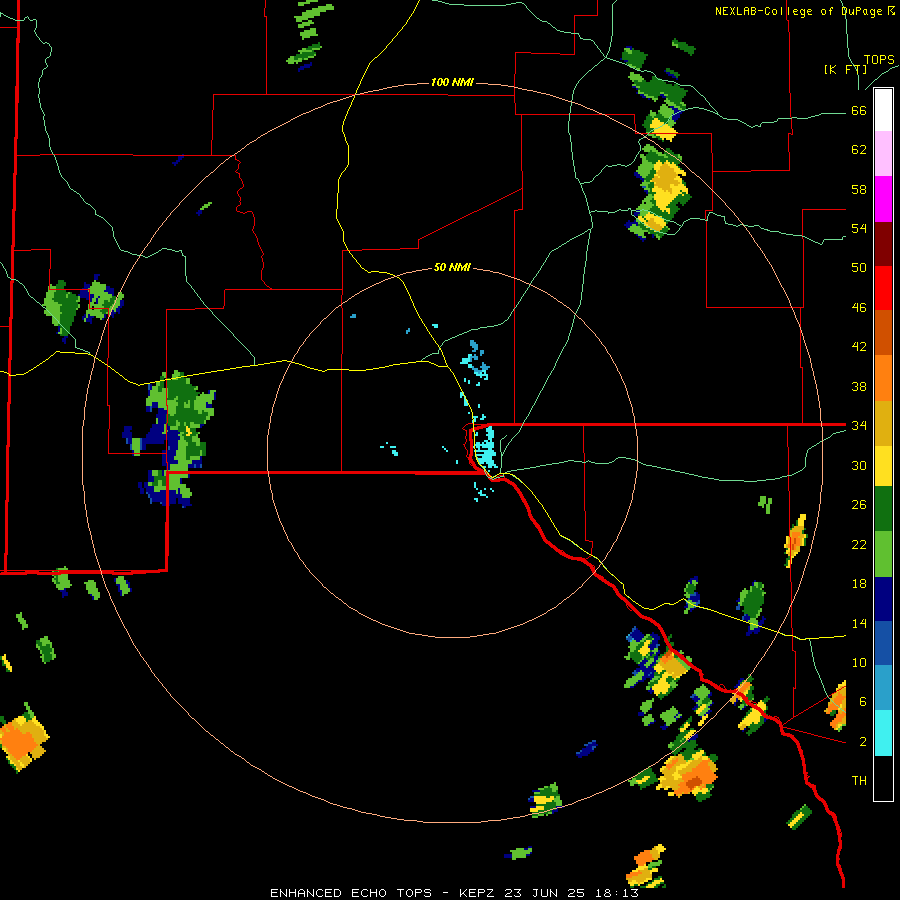The image size is (900, 900).
Task: Click the TOPS legend title
Action: click(879, 59)
